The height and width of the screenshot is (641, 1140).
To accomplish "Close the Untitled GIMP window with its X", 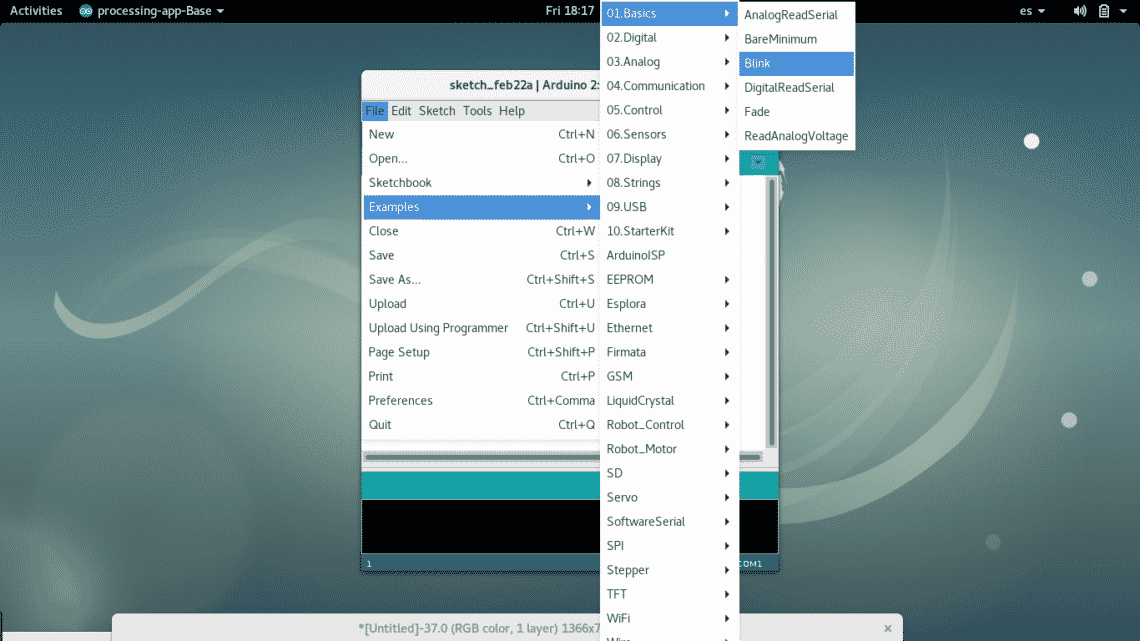I will [x=887, y=628].
